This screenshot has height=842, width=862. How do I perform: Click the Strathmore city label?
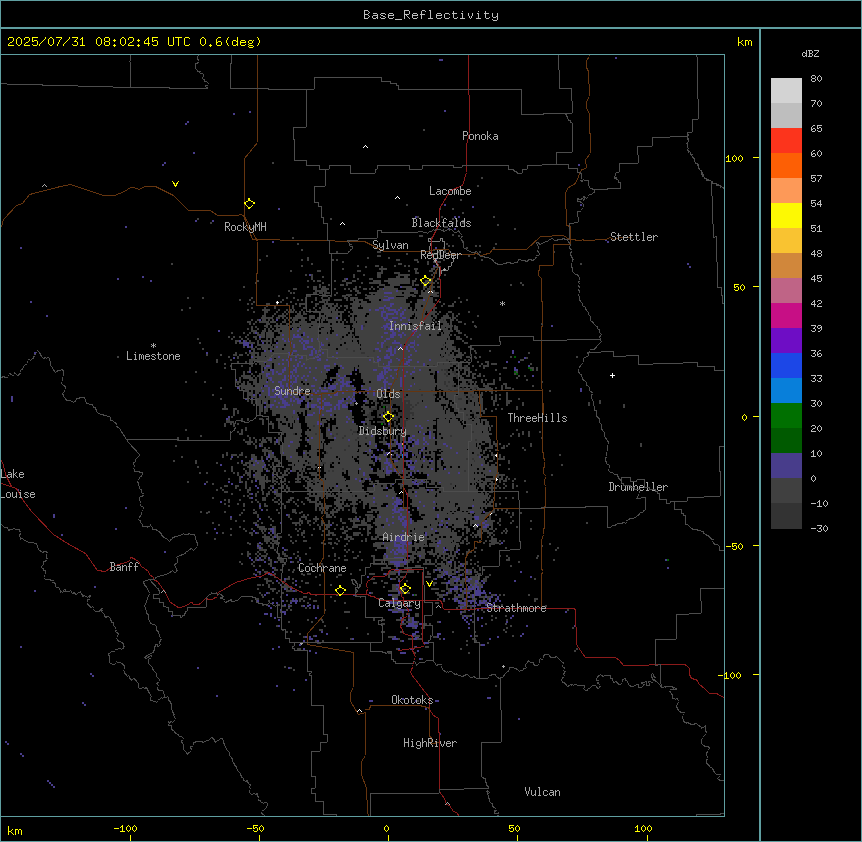[x=516, y=608]
